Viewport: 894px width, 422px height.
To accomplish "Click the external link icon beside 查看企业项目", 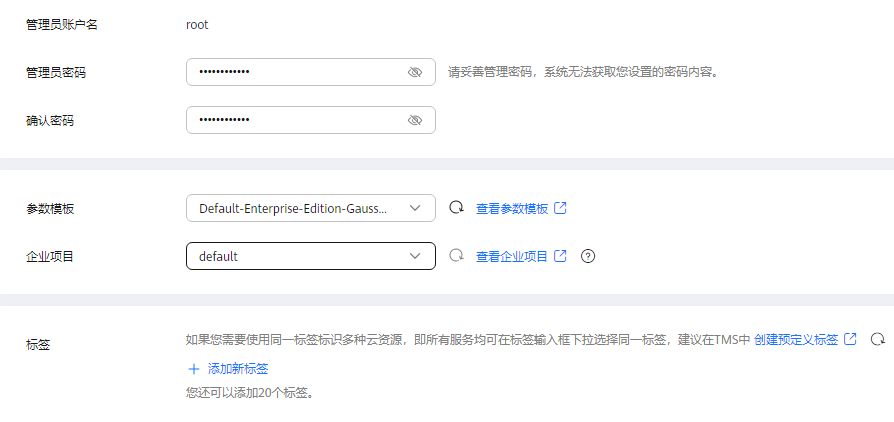I will pyautogui.click(x=560, y=255).
